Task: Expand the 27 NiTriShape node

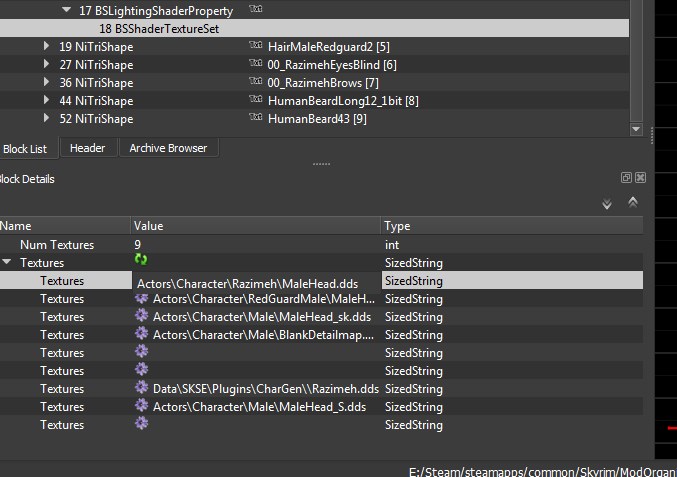Action: tap(46, 64)
